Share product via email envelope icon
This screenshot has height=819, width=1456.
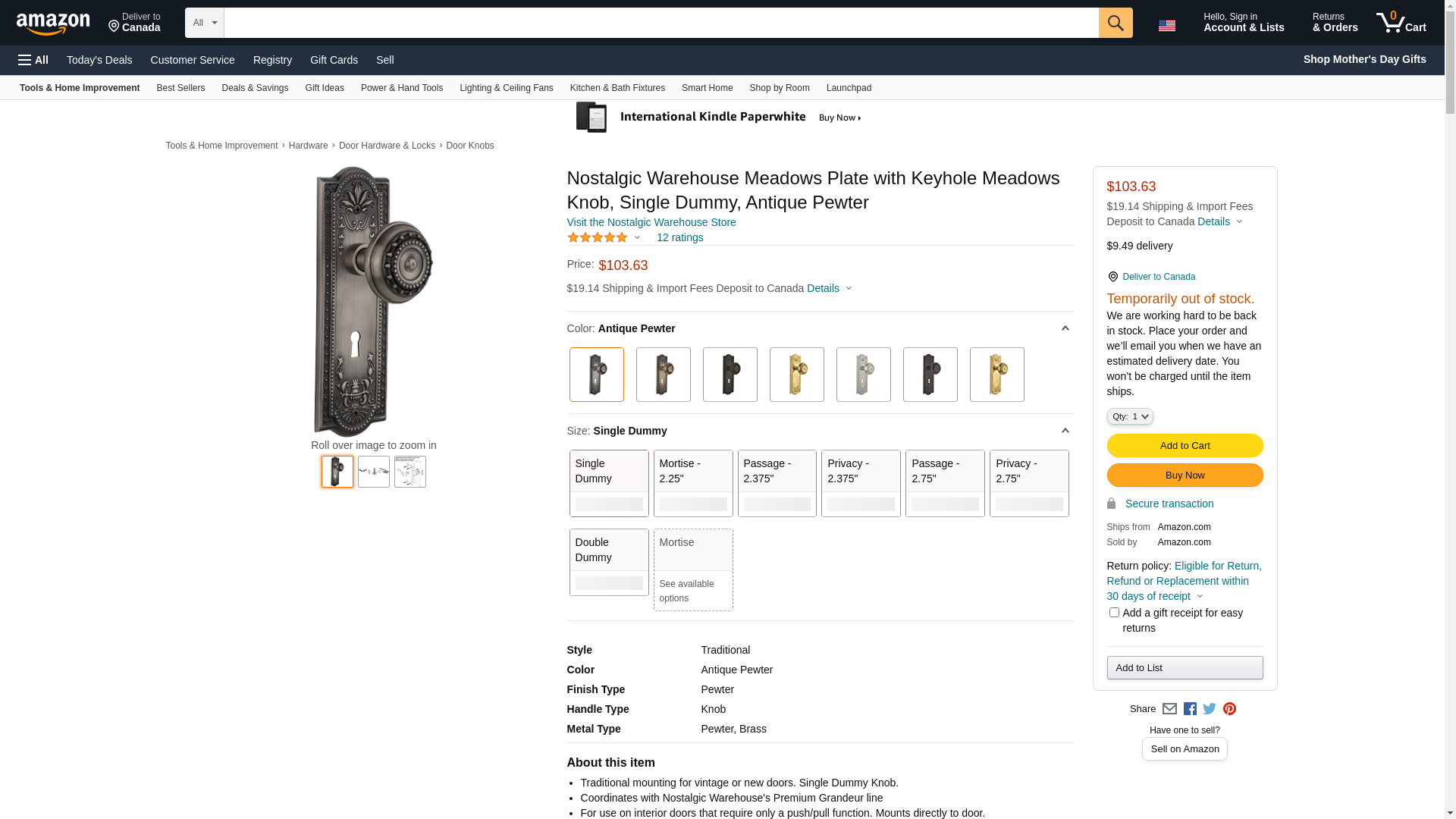pyautogui.click(x=1169, y=709)
